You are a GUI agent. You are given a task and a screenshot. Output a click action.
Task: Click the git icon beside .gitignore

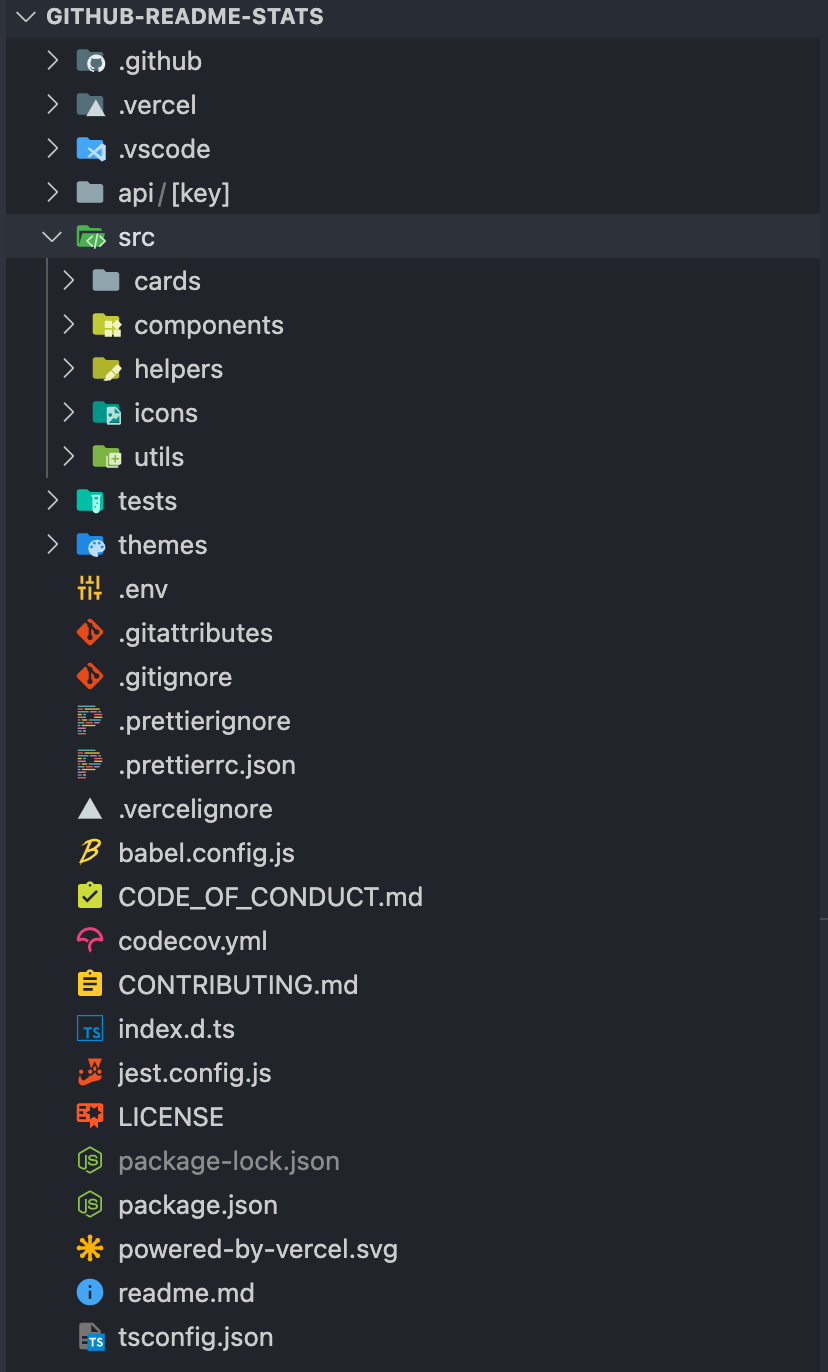[x=90, y=677]
